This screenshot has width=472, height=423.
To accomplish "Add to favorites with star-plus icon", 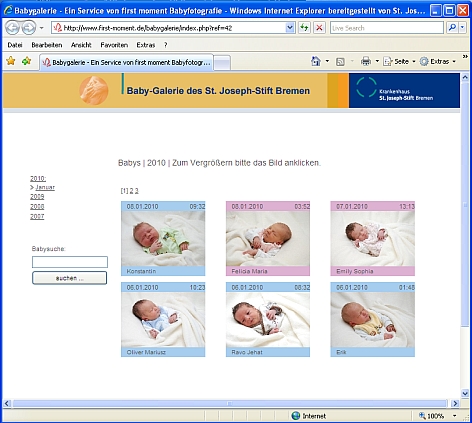I will pos(26,61).
